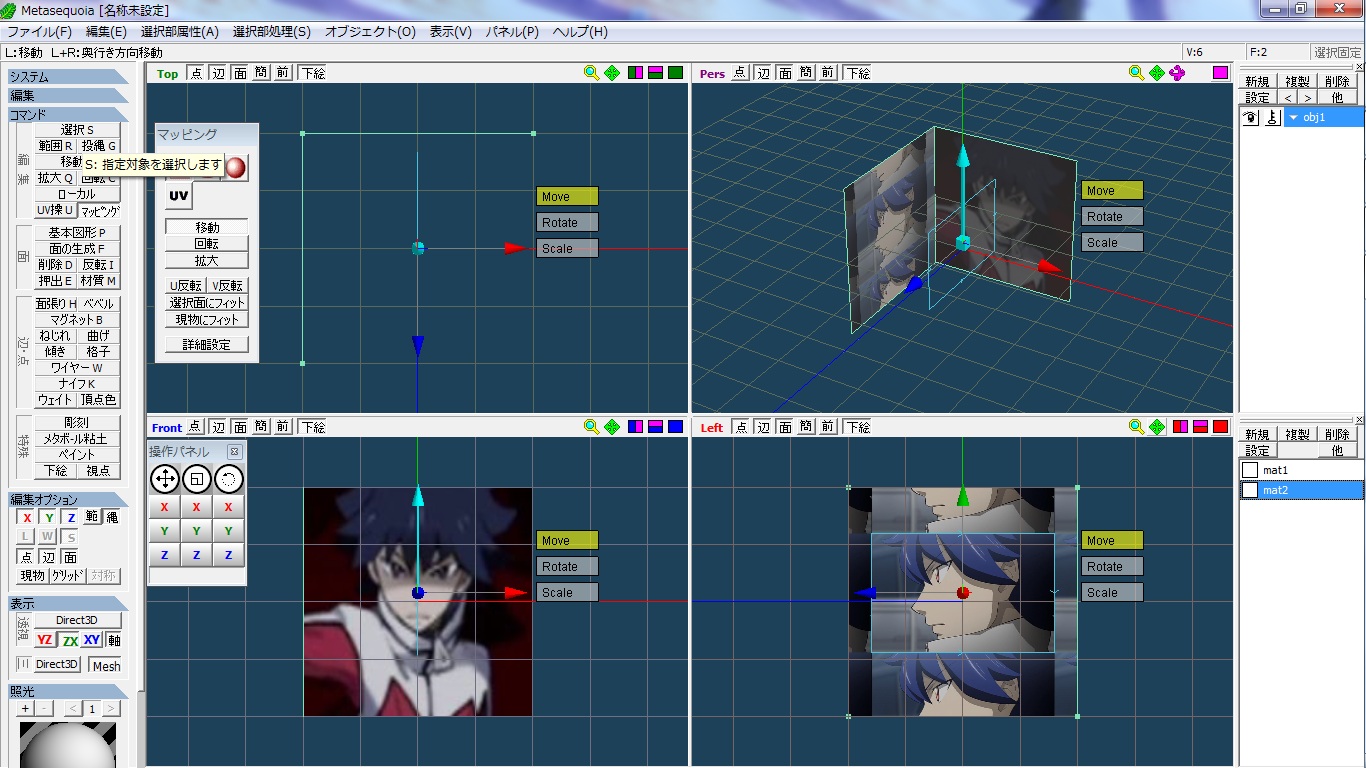Collapse the 編集 panel section
1366x768 pixels.
68,96
